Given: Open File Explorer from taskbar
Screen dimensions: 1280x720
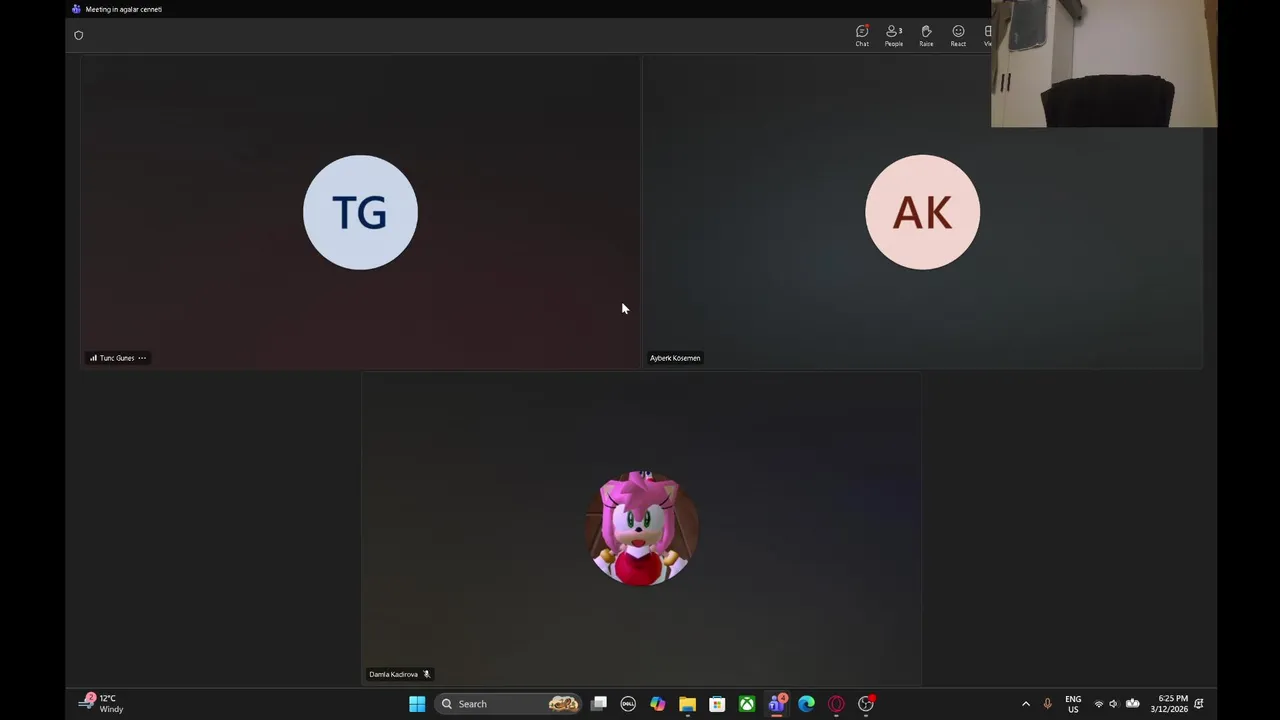Looking at the screenshot, I should pyautogui.click(x=687, y=704).
